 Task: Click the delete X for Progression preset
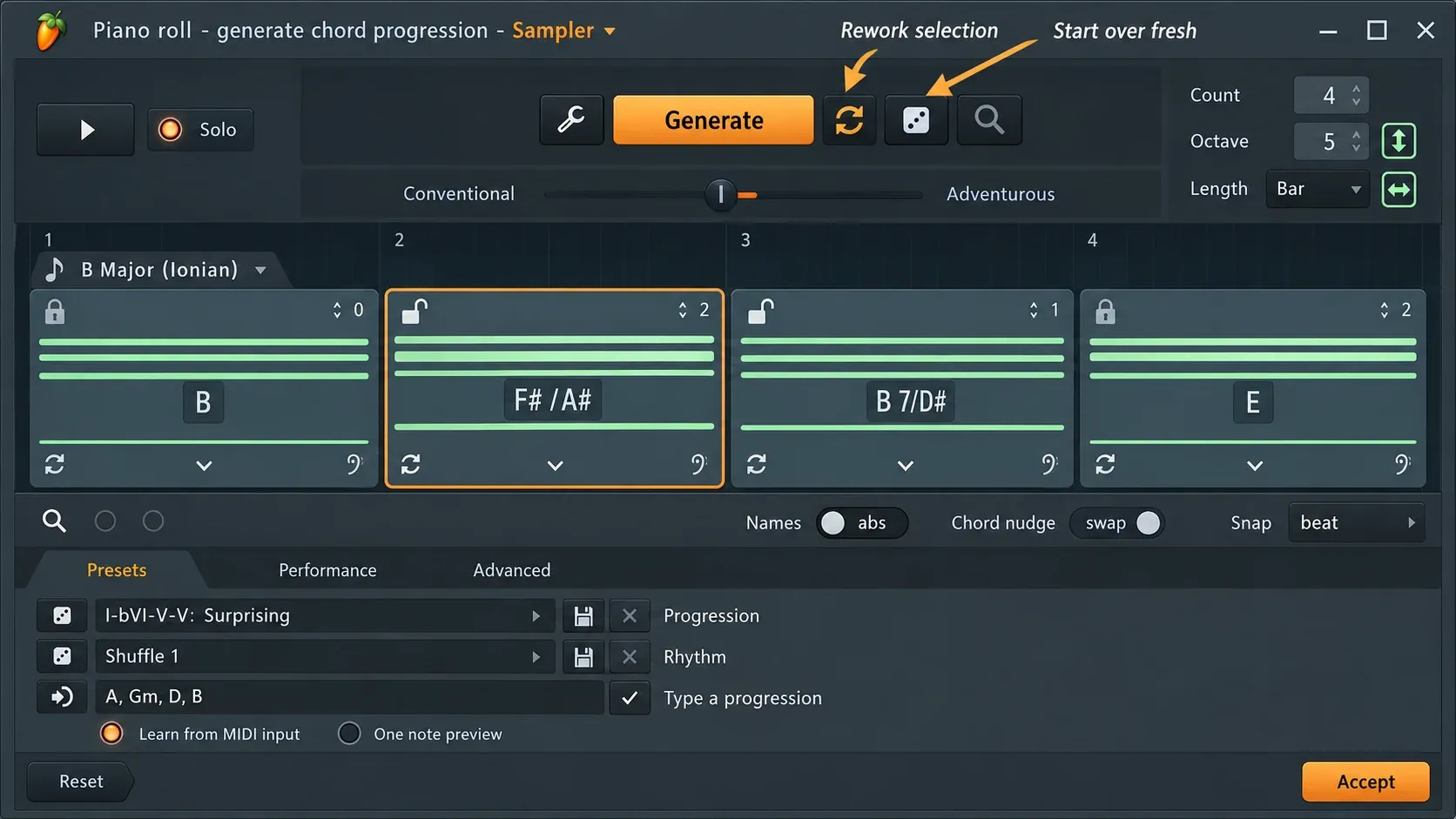[630, 616]
